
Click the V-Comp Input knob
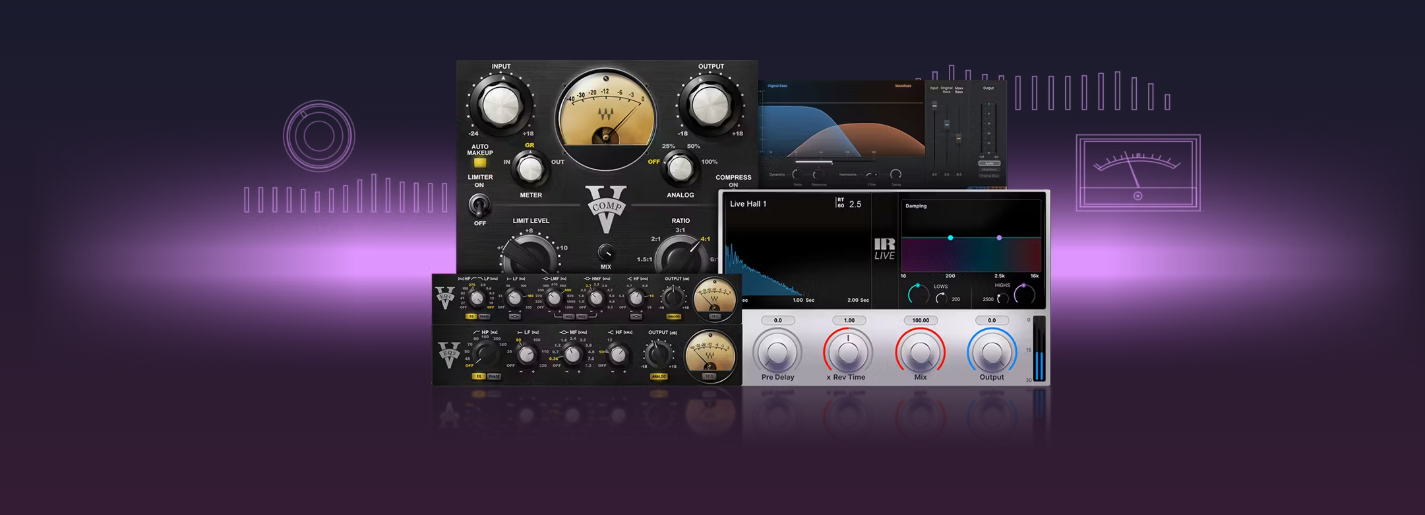pyautogui.click(x=501, y=105)
